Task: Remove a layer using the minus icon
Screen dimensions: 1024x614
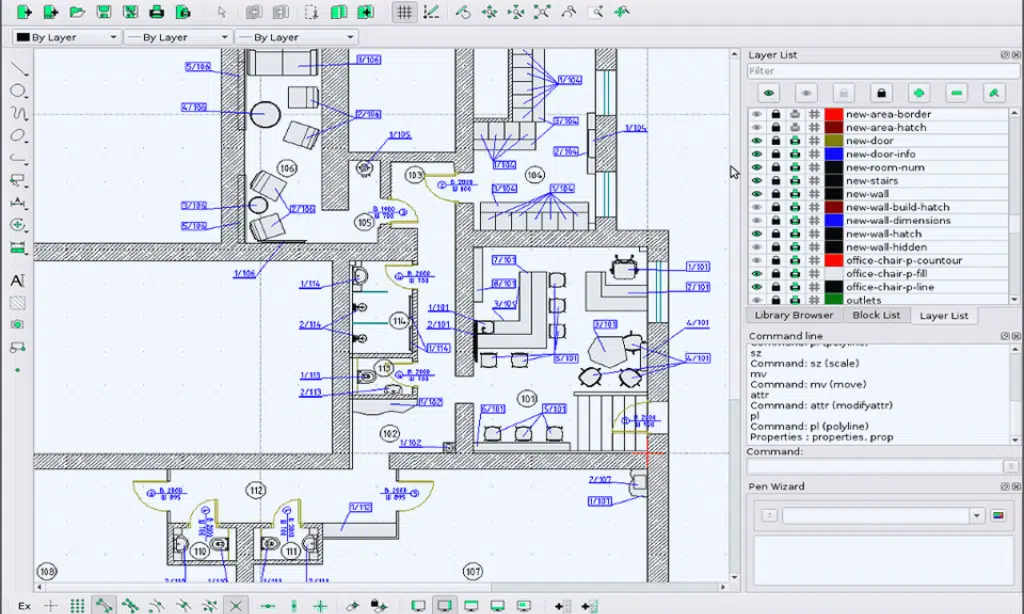Action: 956,92
